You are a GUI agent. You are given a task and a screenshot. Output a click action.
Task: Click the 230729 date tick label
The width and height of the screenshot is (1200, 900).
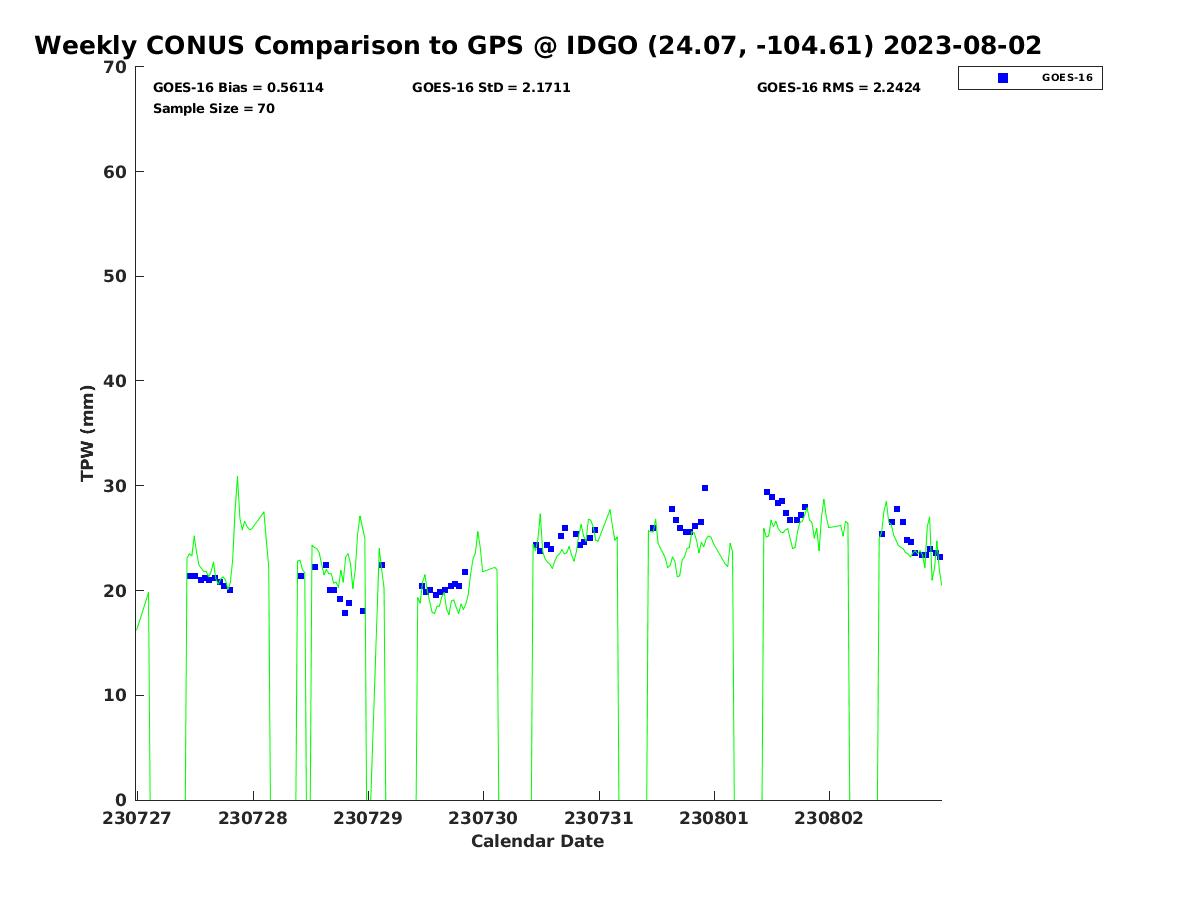pos(368,818)
